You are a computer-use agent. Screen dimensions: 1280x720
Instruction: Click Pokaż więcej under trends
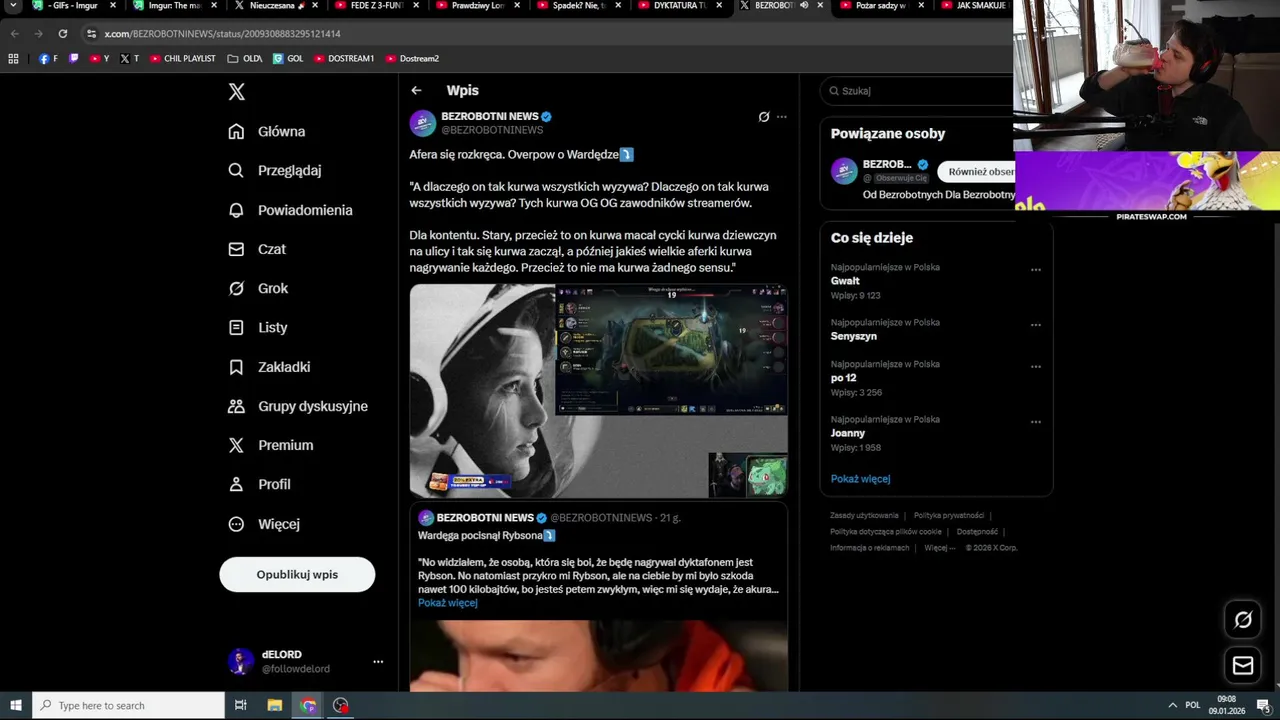click(x=860, y=479)
